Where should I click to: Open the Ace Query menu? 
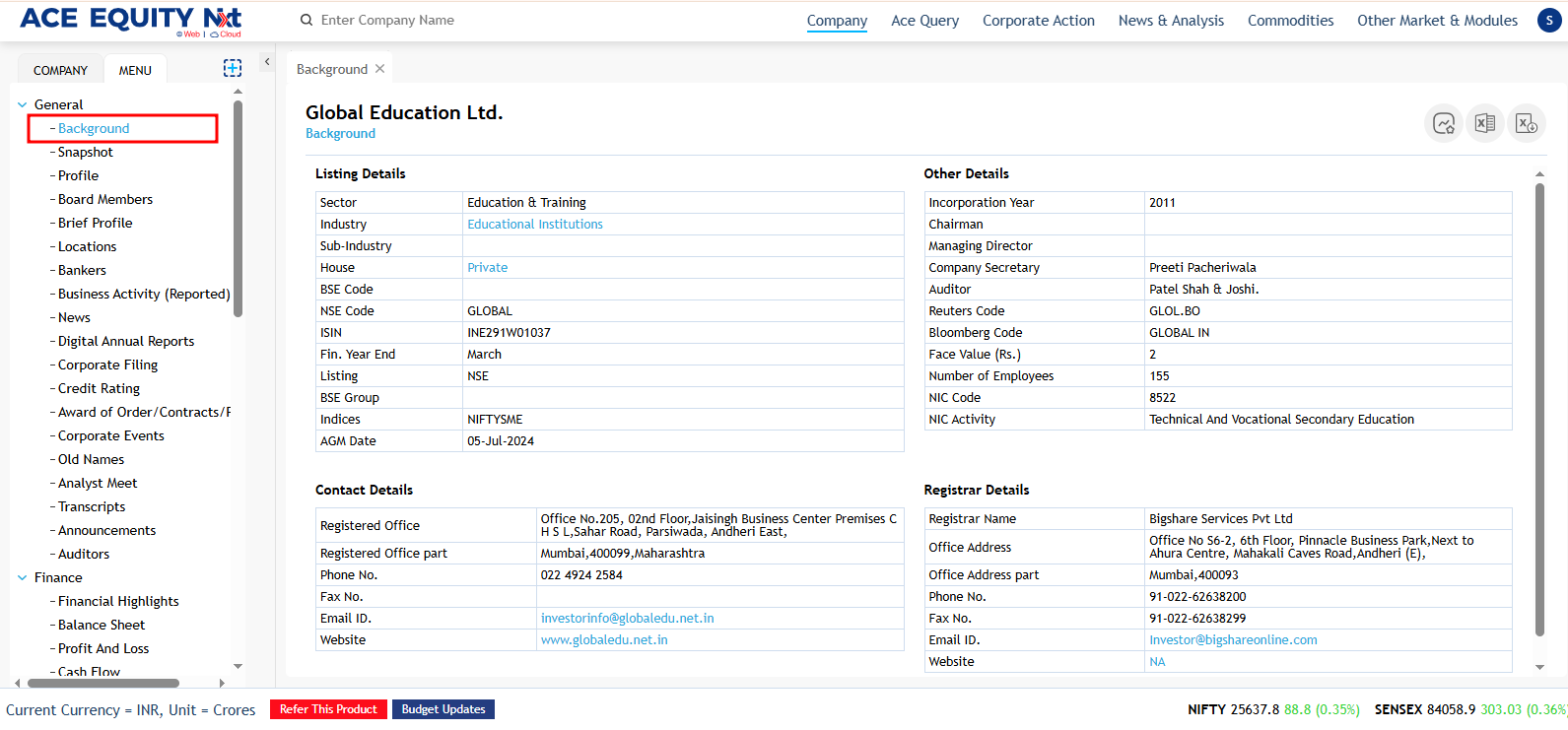pos(924,21)
